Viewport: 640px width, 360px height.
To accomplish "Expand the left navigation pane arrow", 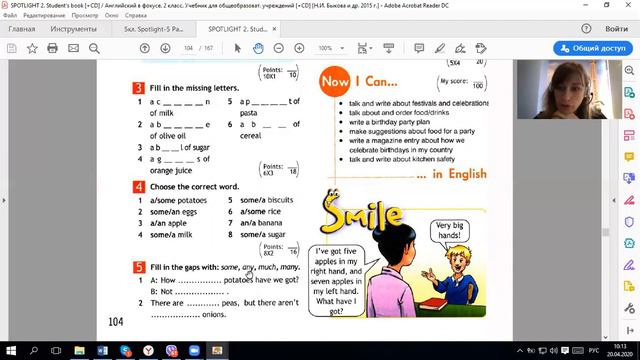I will (x=4, y=200).
